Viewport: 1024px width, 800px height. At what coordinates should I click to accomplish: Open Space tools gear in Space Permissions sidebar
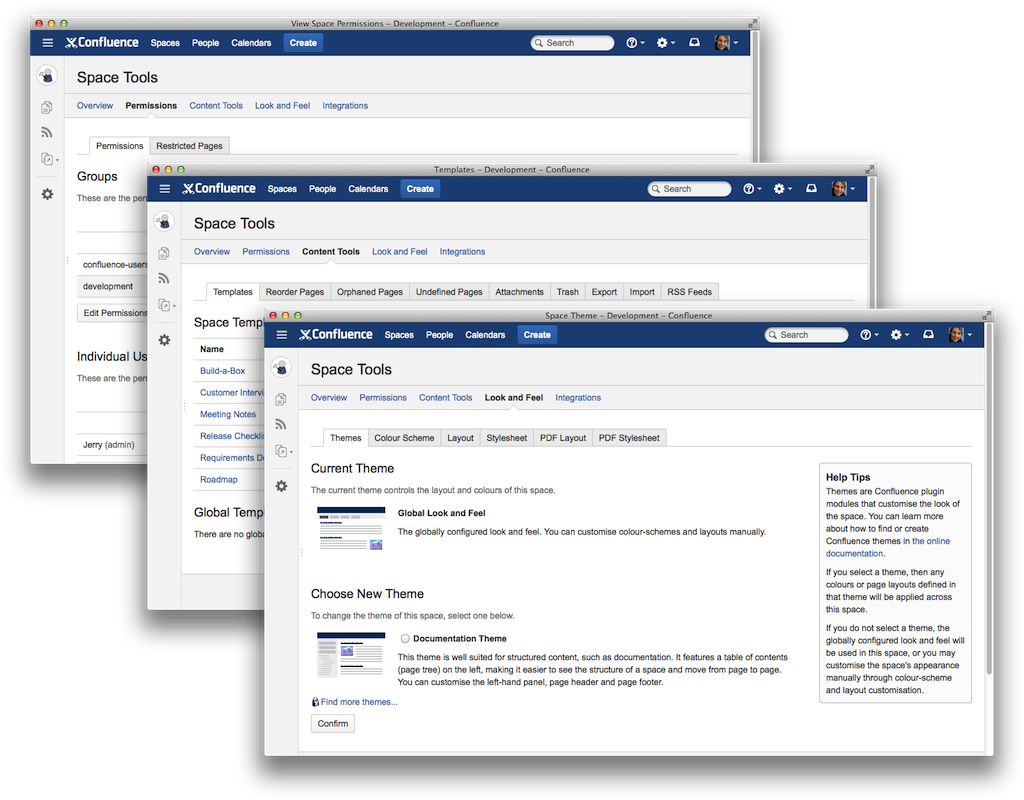tap(48, 194)
